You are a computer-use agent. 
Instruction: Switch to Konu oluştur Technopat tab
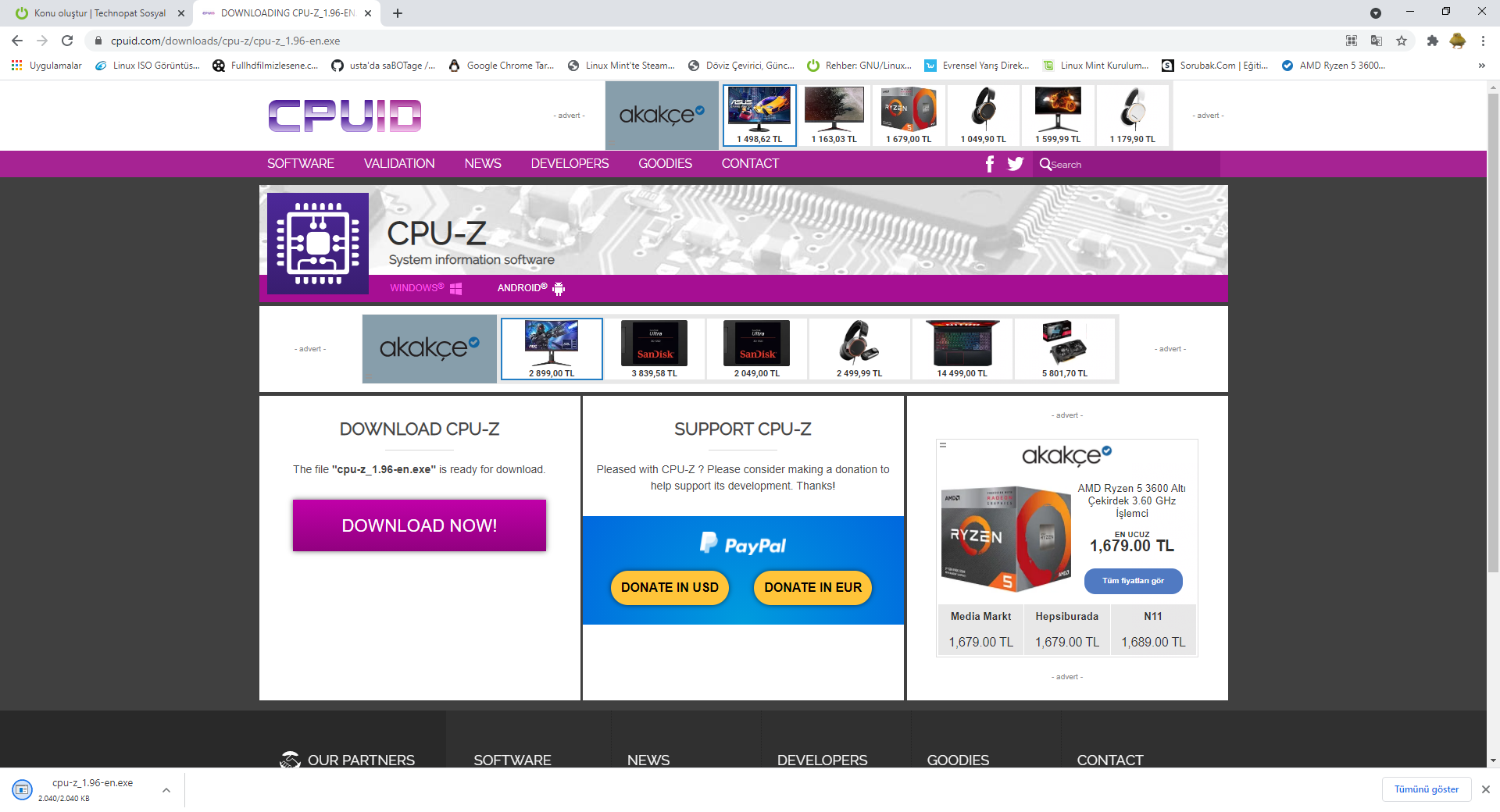pyautogui.click(x=99, y=13)
